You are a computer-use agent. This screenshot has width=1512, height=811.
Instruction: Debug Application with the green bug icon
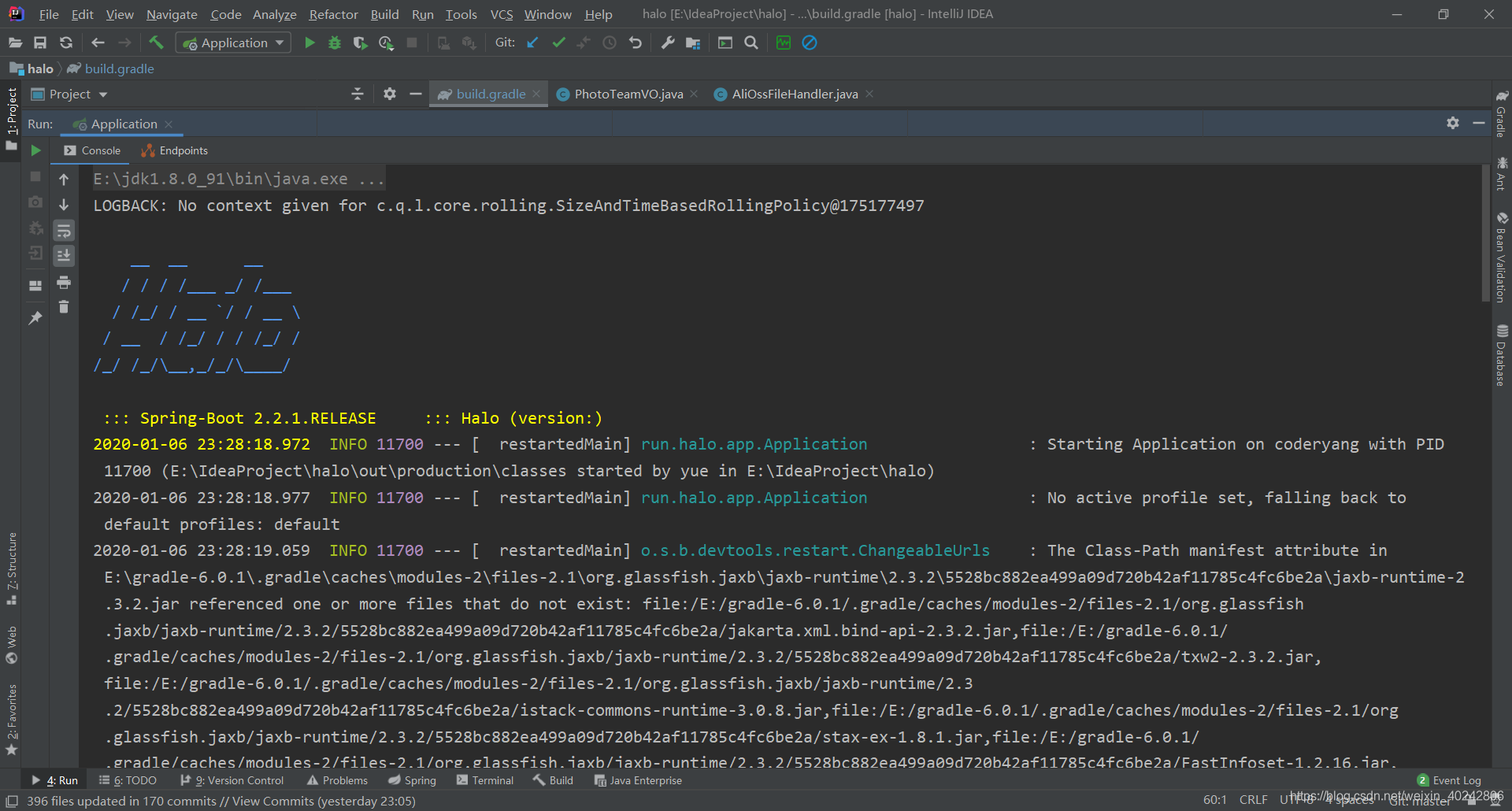335,43
